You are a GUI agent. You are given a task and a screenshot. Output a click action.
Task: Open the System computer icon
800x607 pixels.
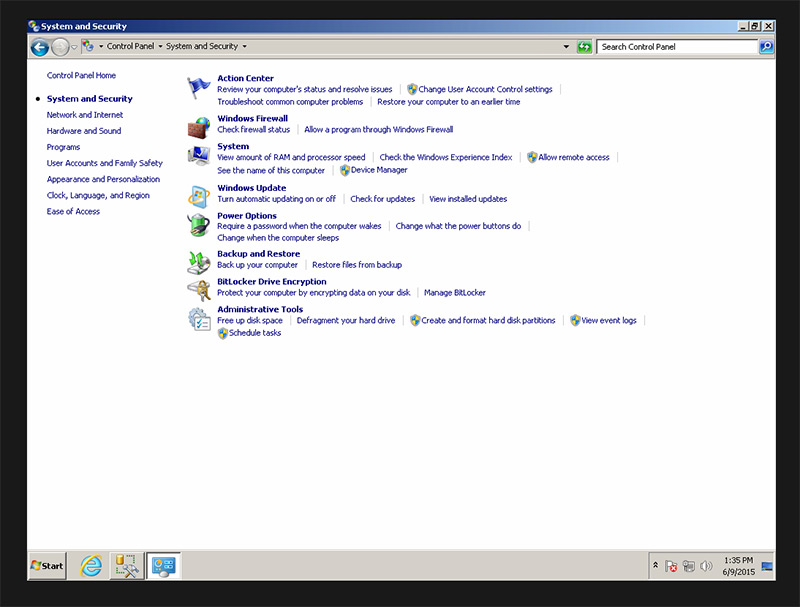pos(198,156)
